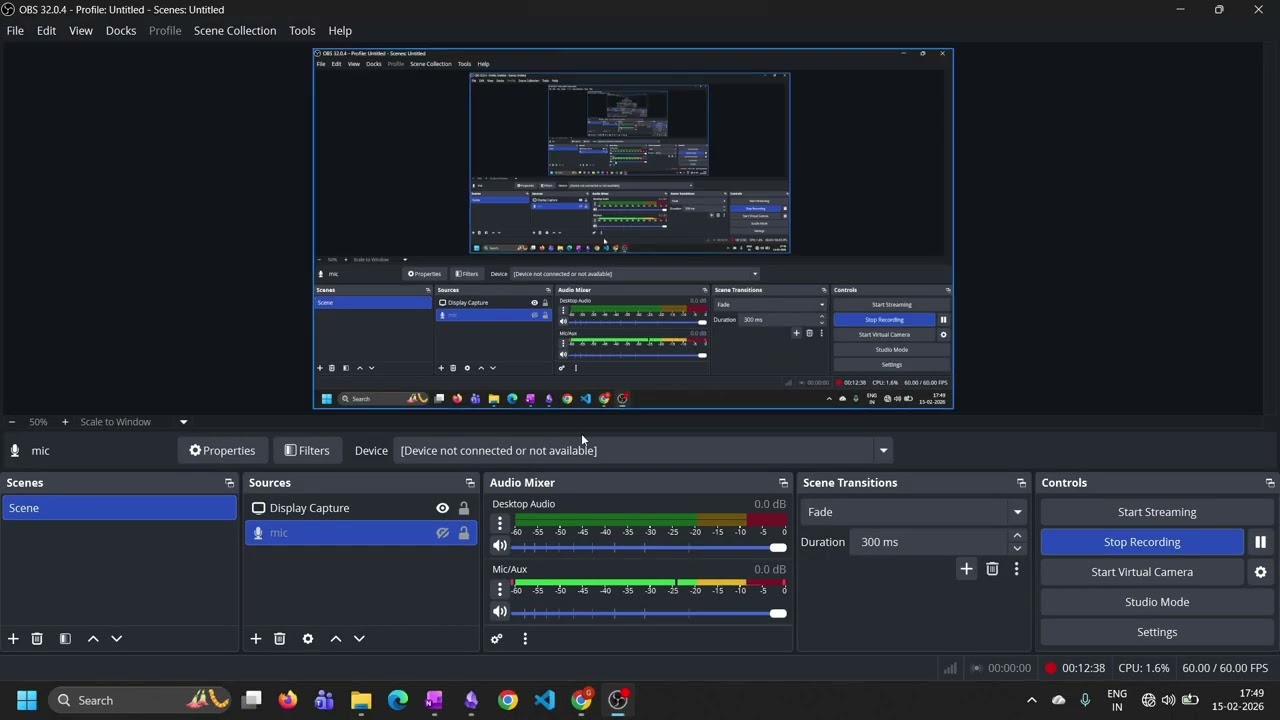Pop out the Scenes dock
This screenshot has width=1280, height=720.
[229, 483]
